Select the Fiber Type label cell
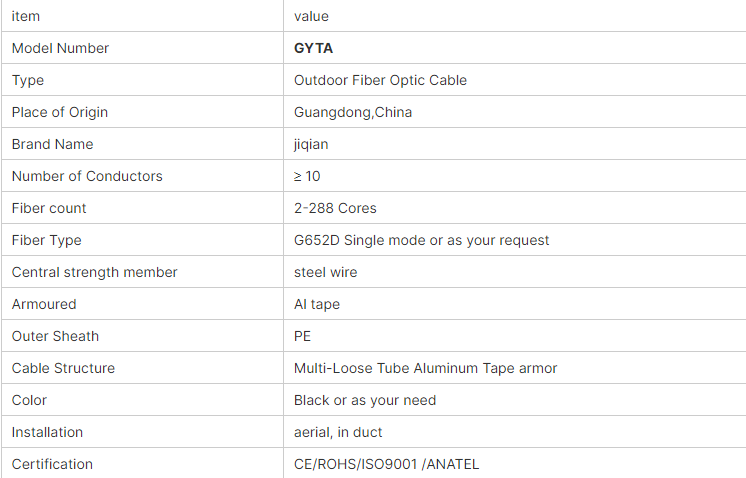The height and width of the screenshot is (478, 746). click(142, 240)
